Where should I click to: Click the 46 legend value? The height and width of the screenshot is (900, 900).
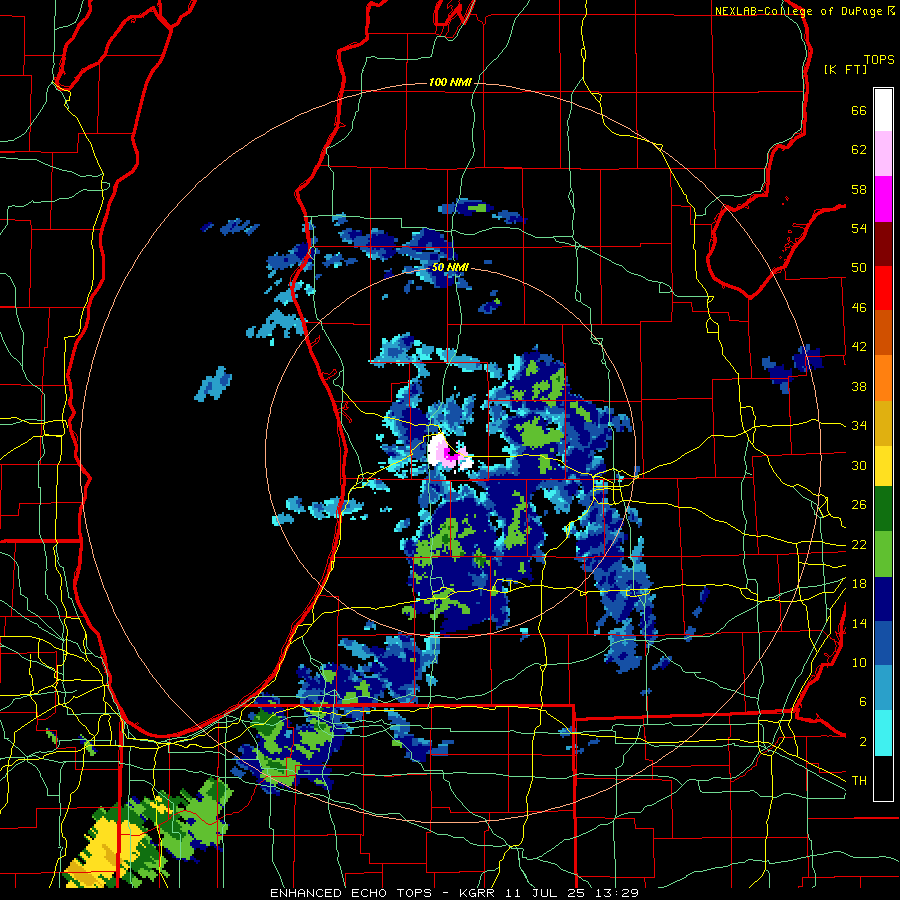(859, 308)
